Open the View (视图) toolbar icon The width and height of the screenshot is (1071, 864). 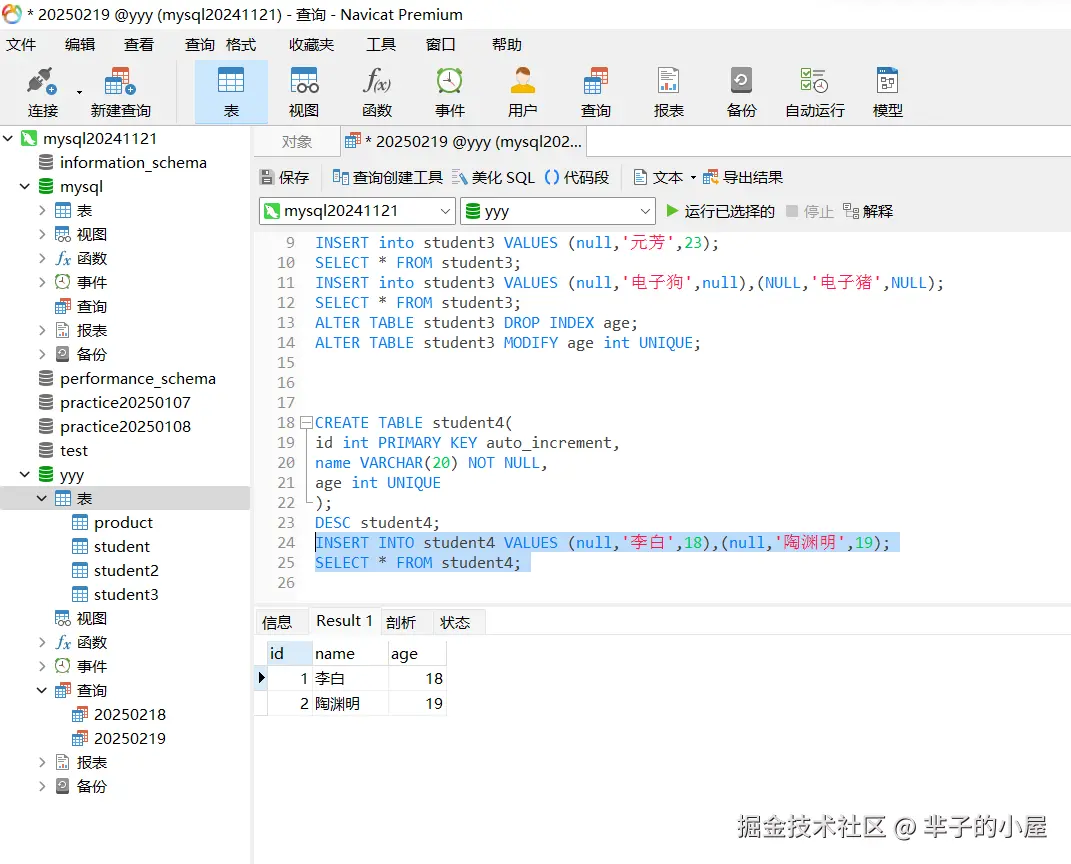point(304,92)
